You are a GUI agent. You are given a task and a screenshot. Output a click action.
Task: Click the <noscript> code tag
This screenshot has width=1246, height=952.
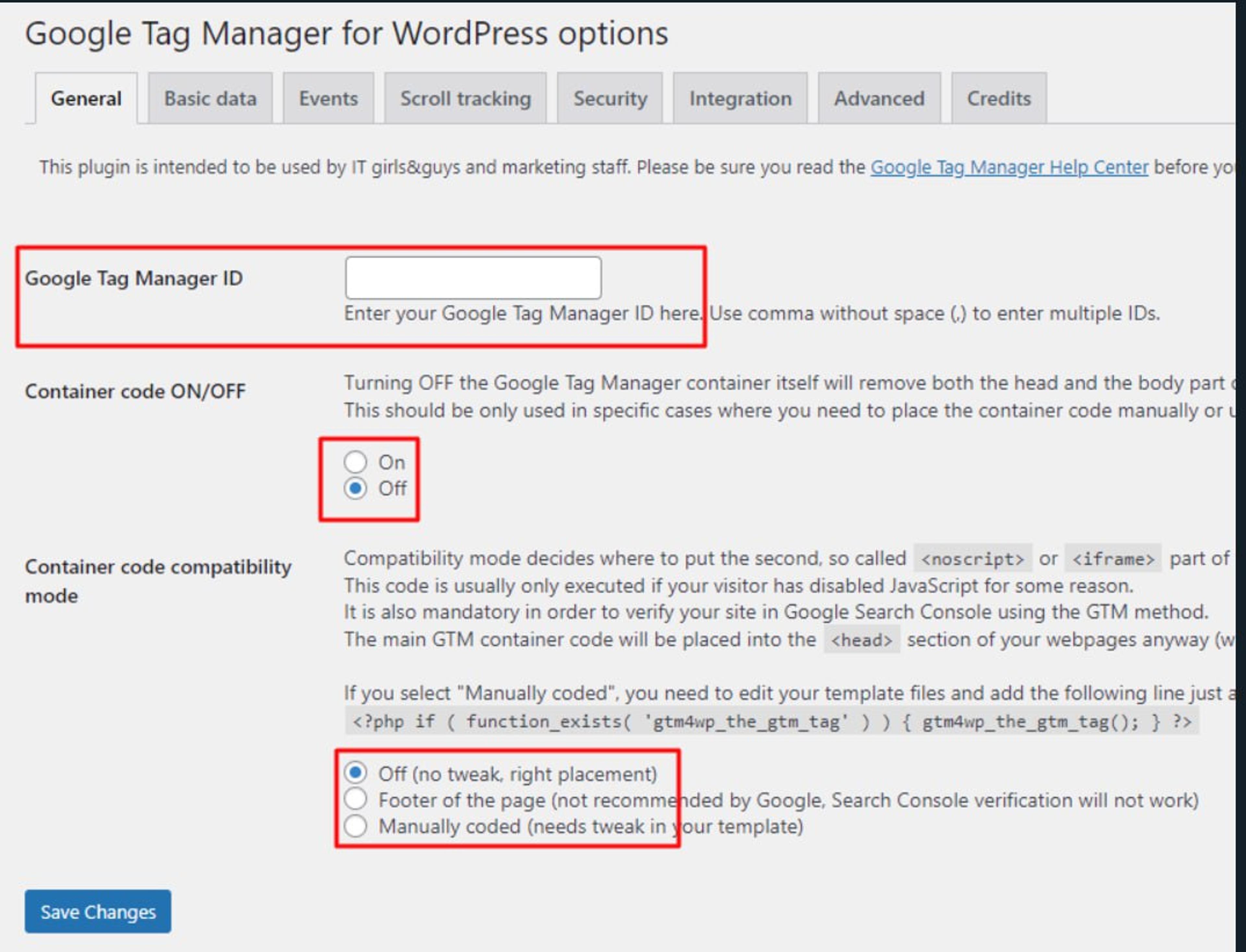[973, 559]
